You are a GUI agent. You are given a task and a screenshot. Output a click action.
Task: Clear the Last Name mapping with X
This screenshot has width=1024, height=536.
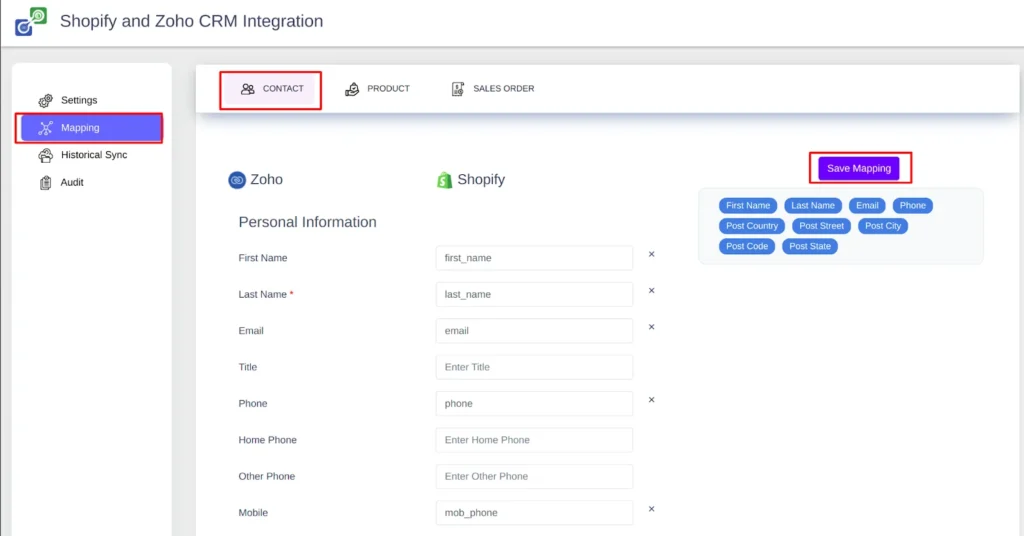click(x=651, y=291)
